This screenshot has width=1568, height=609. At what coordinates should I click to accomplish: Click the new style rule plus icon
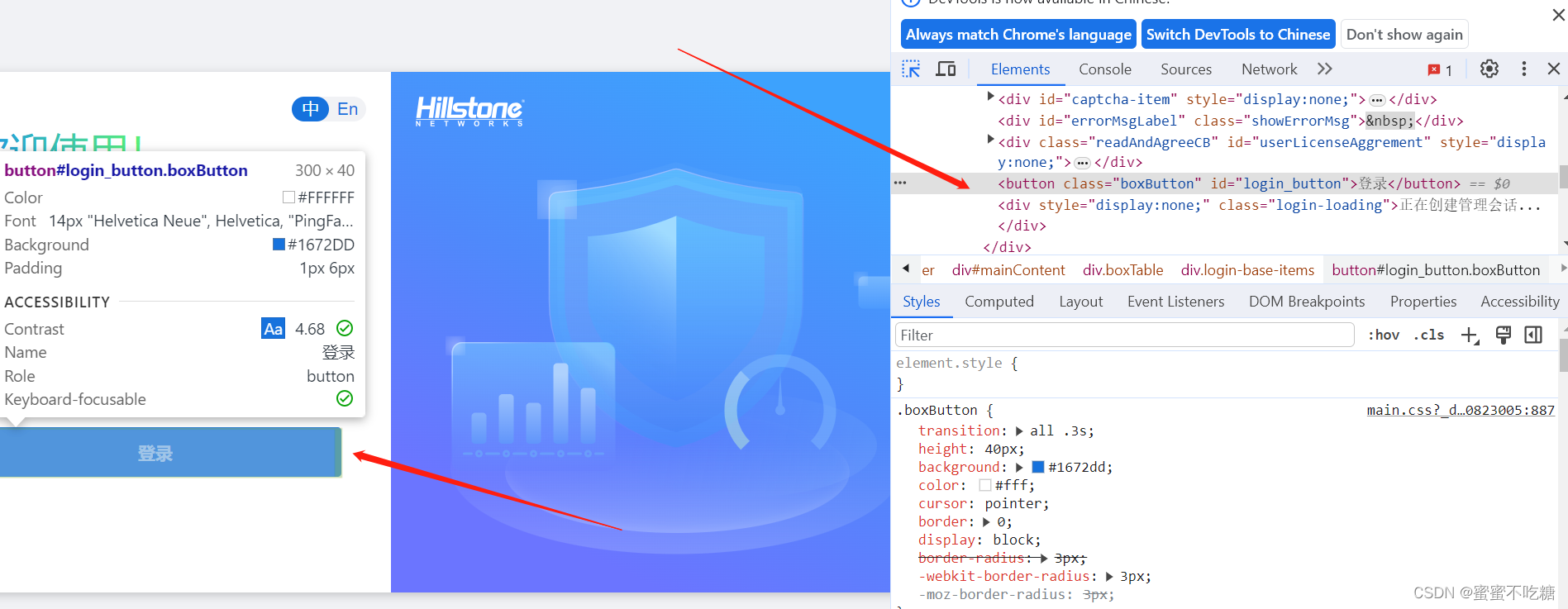1470,335
